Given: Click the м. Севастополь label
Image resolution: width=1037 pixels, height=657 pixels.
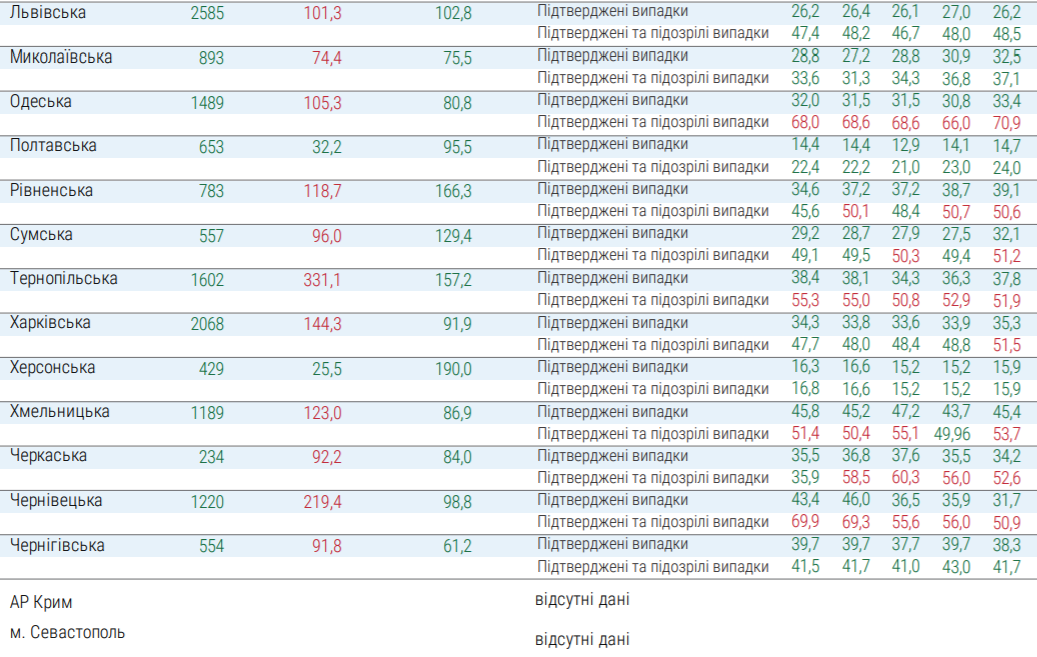Looking at the screenshot, I should click(68, 633).
